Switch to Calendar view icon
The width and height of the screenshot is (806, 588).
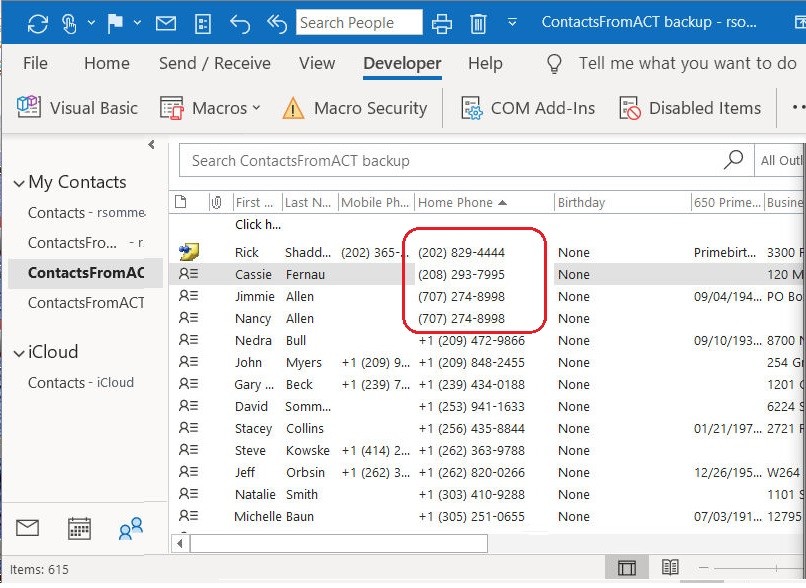79,528
